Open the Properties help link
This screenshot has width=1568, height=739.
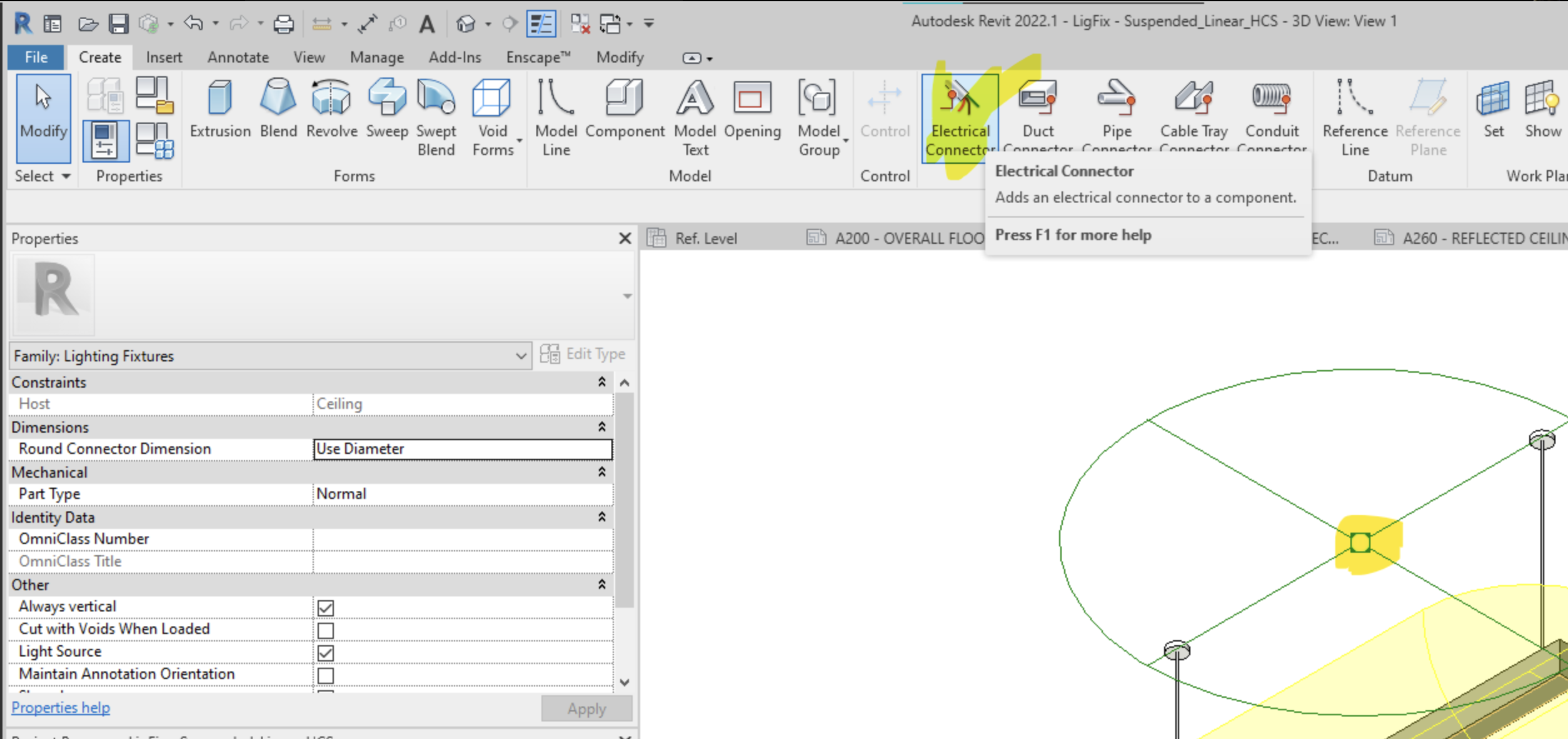(60, 707)
